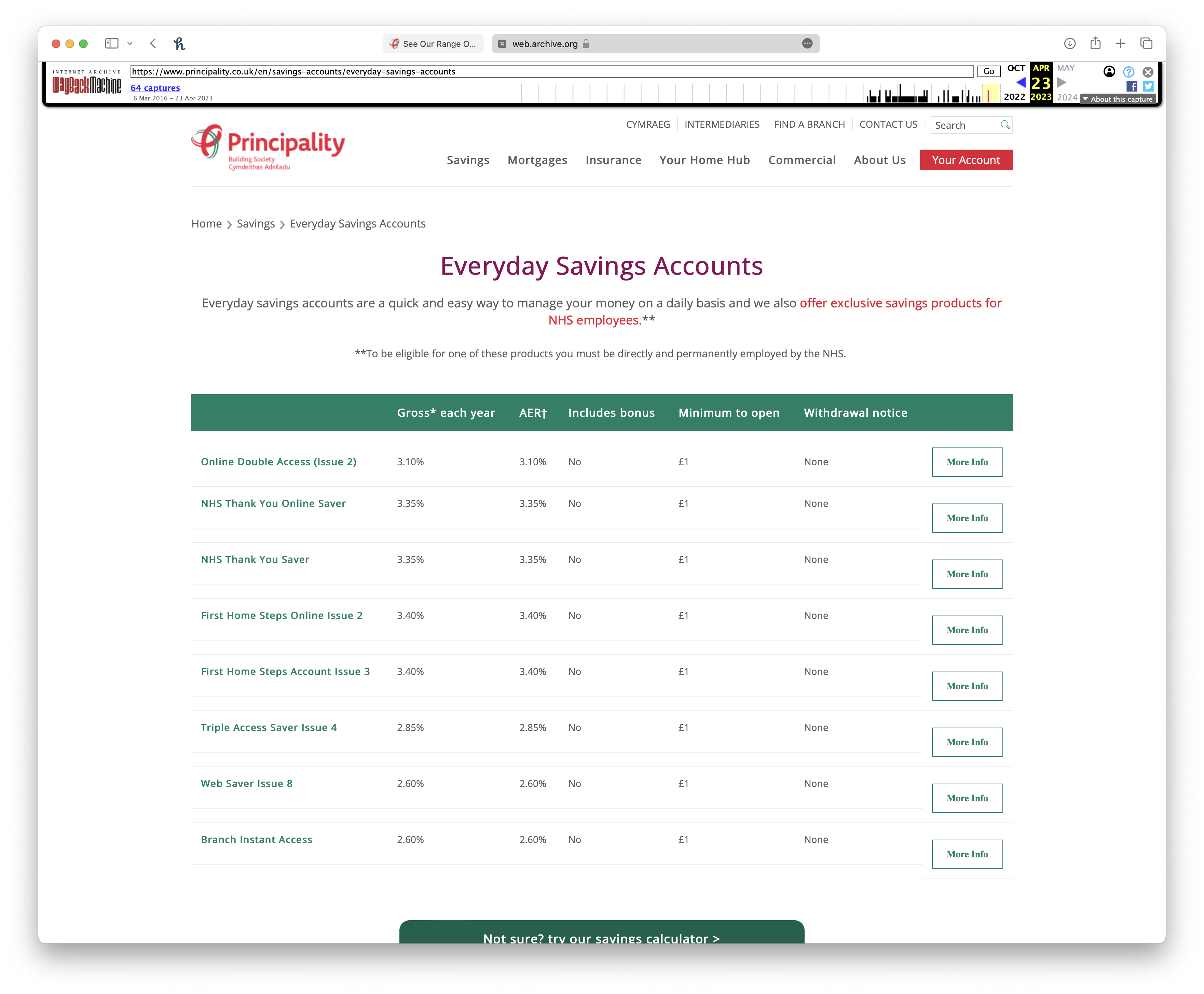Viewport: 1204px width, 994px height.
Task: Open First Home Steps Account Issue 3
Action: pyautogui.click(x=285, y=672)
